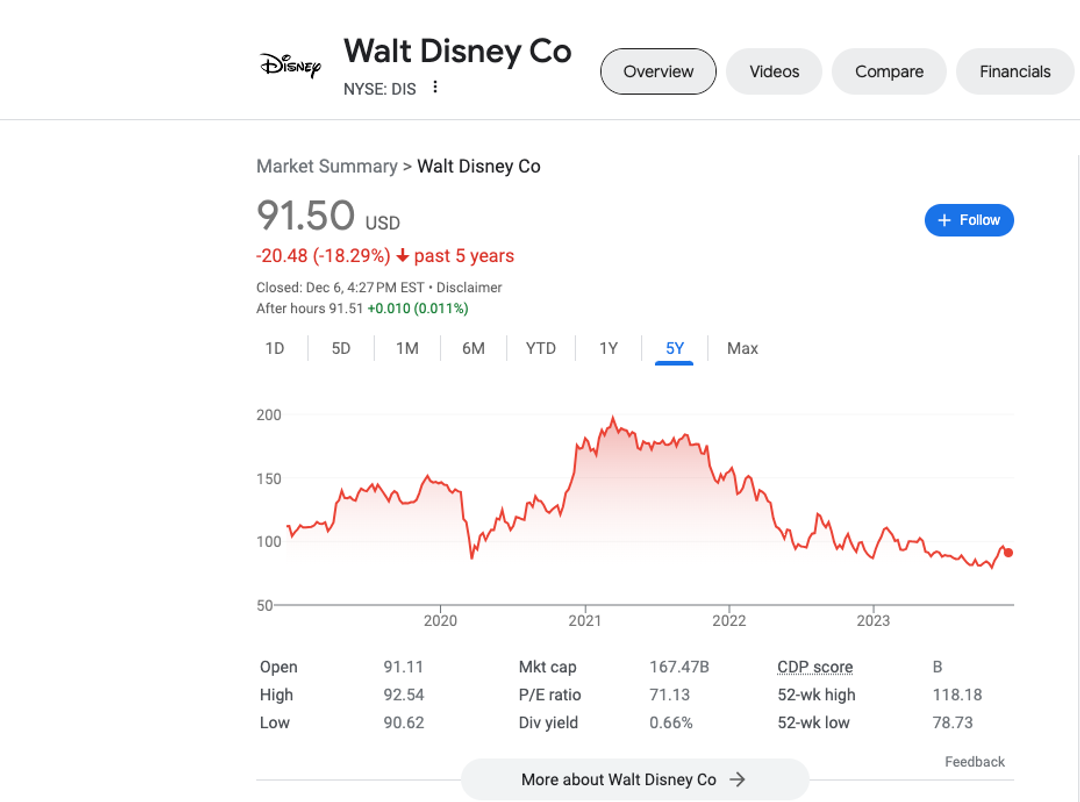The height and width of the screenshot is (802, 1080).
Task: Open the three-dot menu beside NYSE: DIS
Action: click(435, 88)
